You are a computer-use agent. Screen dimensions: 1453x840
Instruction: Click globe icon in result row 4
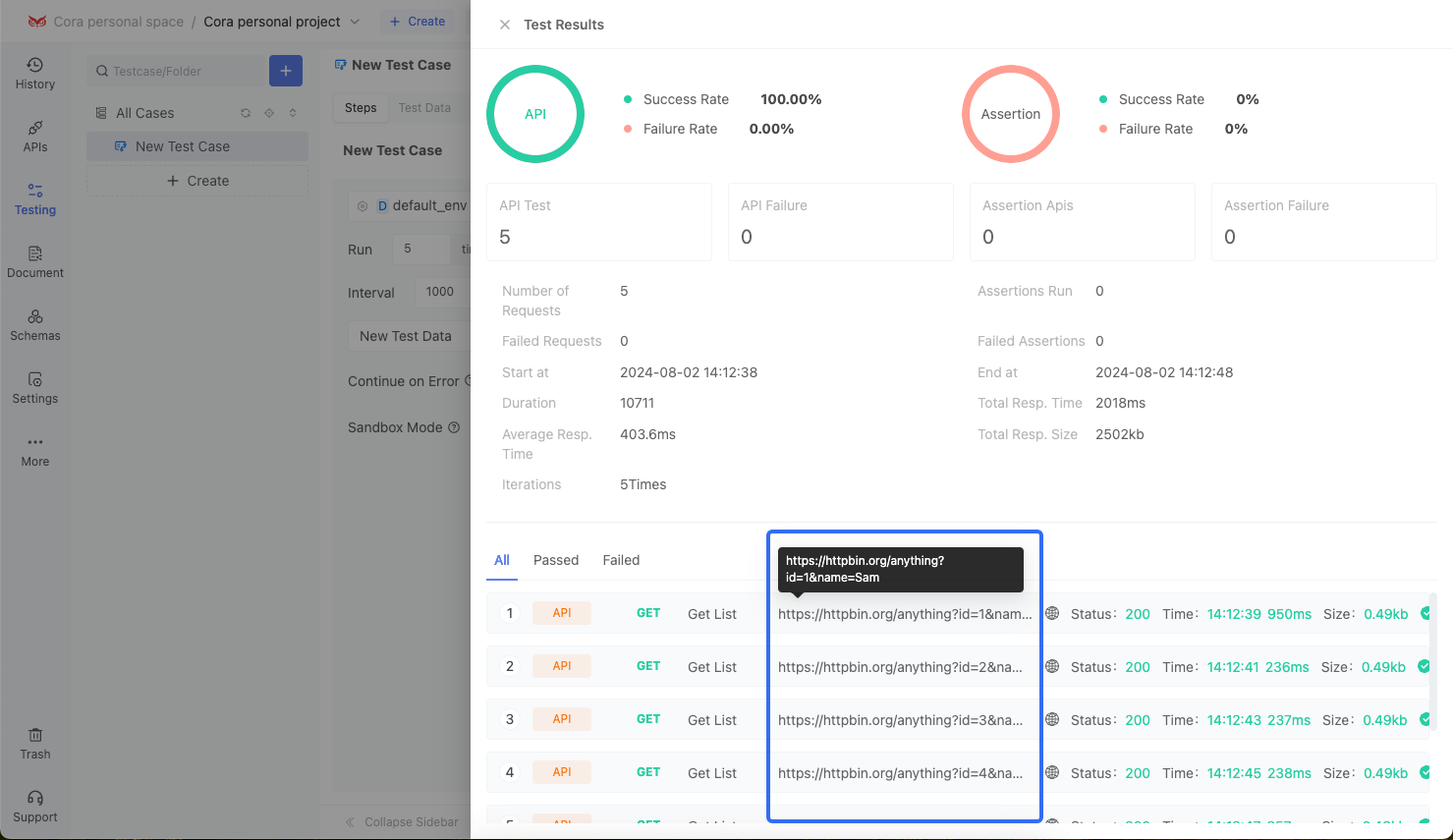[1052, 772]
